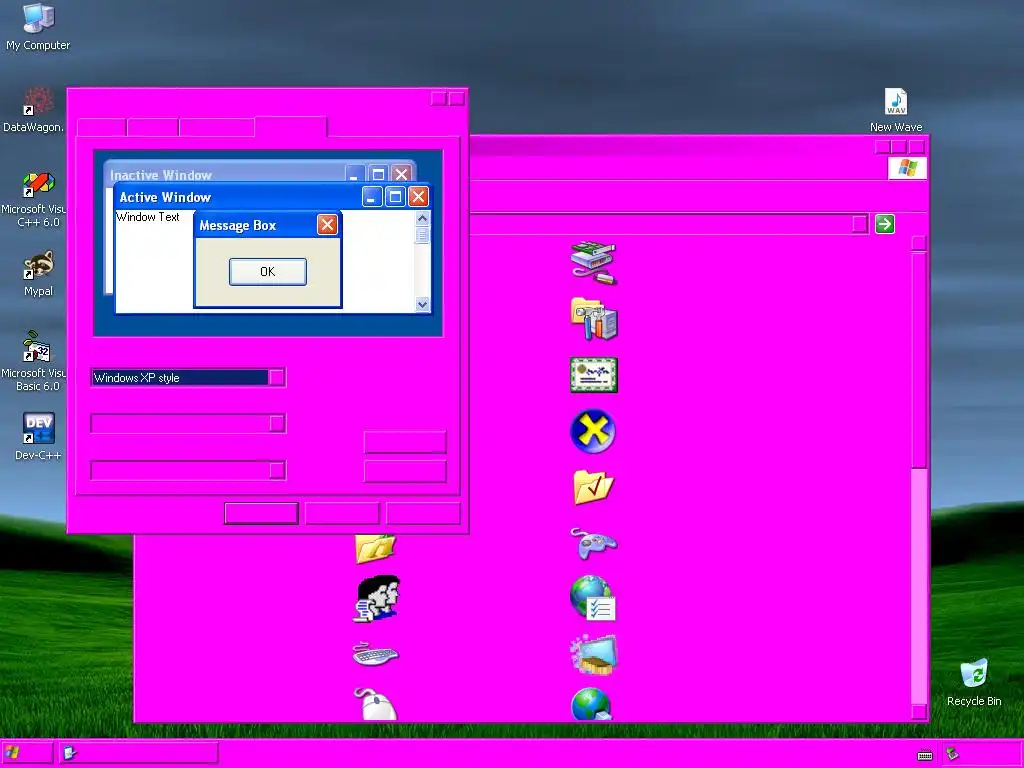Click the upper blank button beside the combo boxes
Viewport: 1024px width, 768px height.
coord(405,442)
